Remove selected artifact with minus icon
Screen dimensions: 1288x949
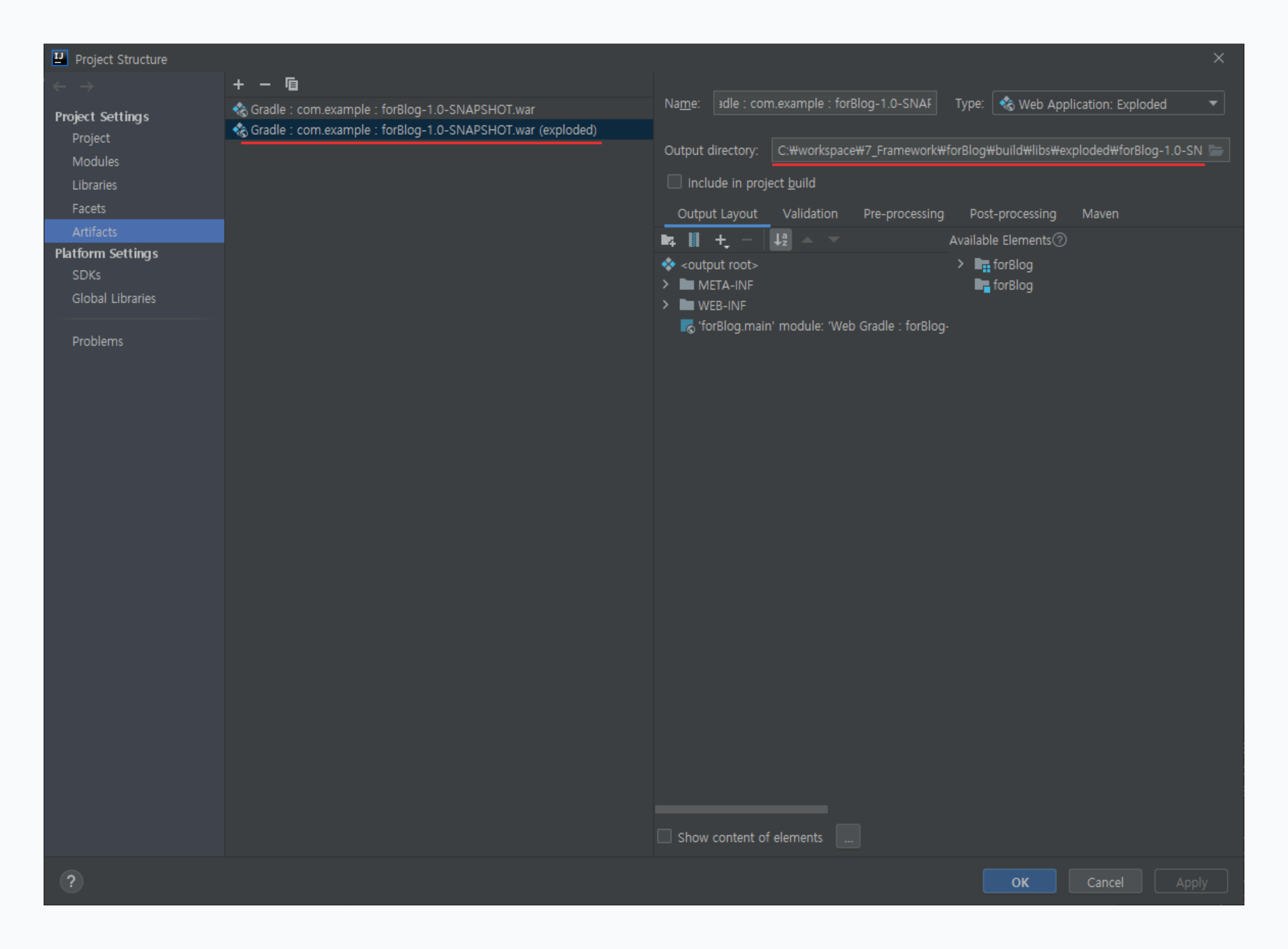[265, 84]
